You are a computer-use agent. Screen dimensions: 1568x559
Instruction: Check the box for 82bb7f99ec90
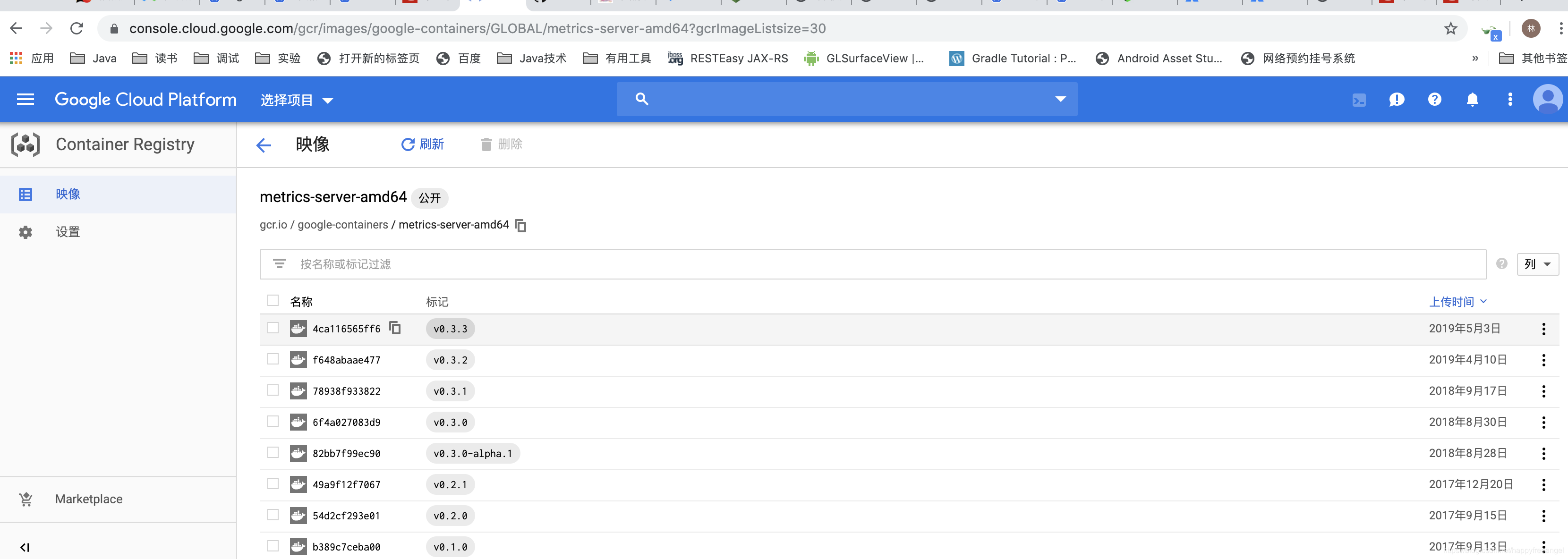273,453
